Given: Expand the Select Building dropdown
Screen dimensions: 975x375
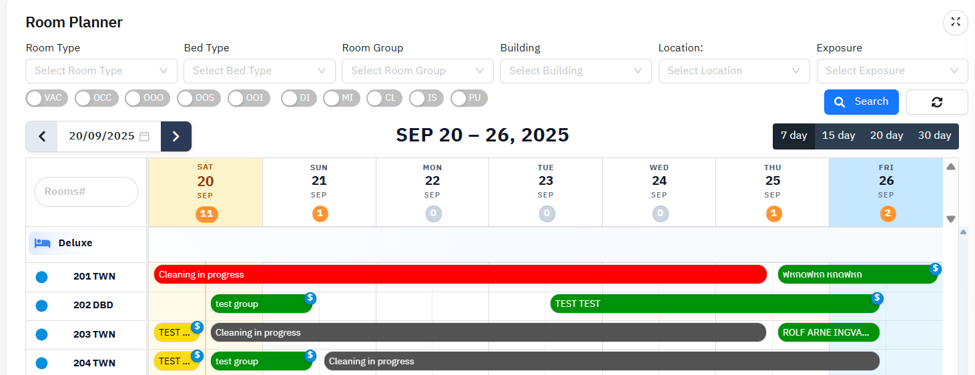Looking at the screenshot, I should tap(576, 71).
